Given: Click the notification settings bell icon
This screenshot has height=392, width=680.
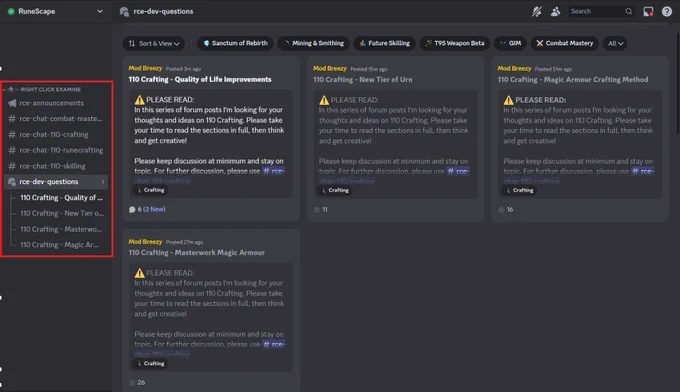Looking at the screenshot, I should (x=537, y=11).
